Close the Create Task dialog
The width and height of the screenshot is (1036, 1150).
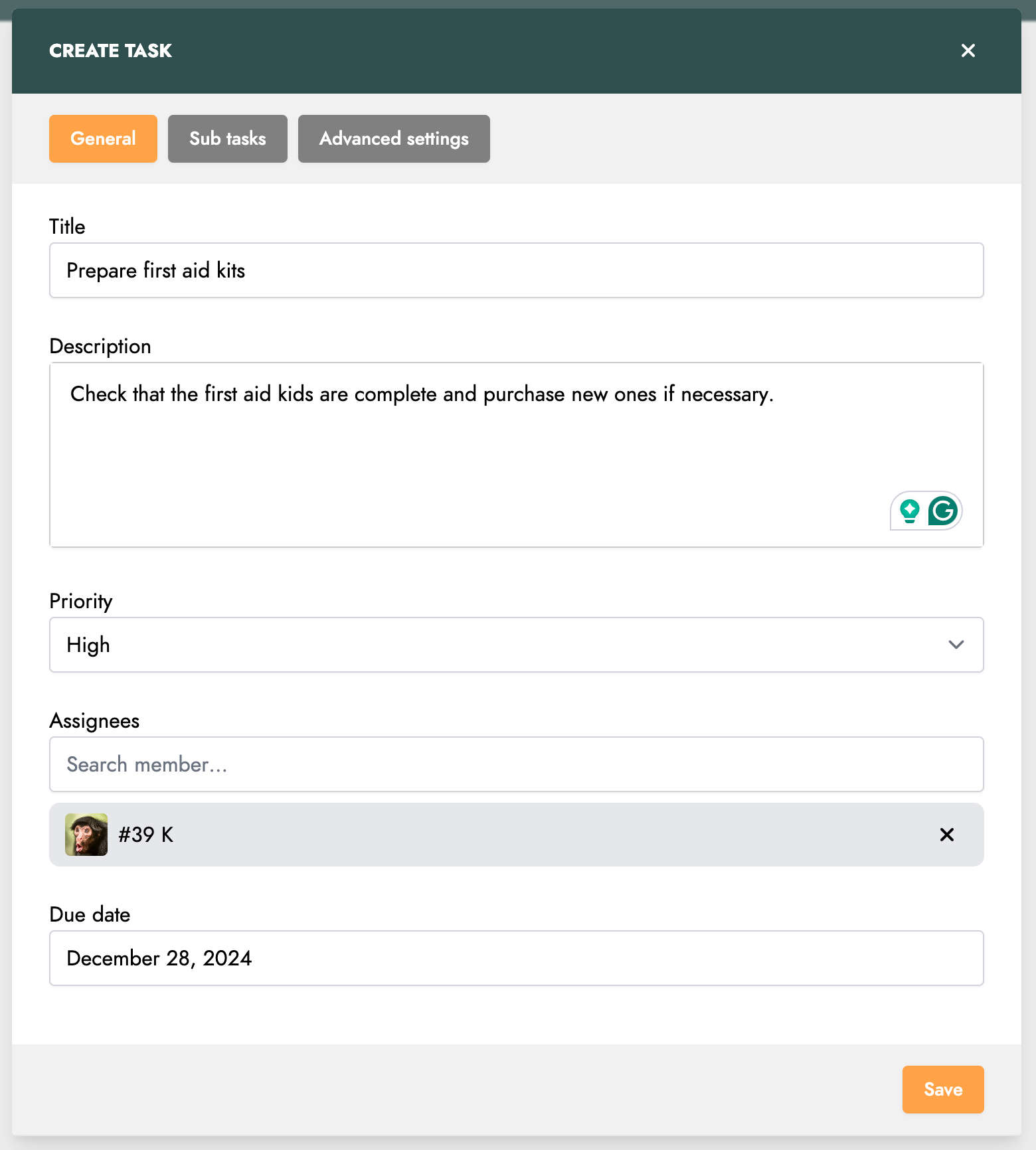tap(968, 50)
